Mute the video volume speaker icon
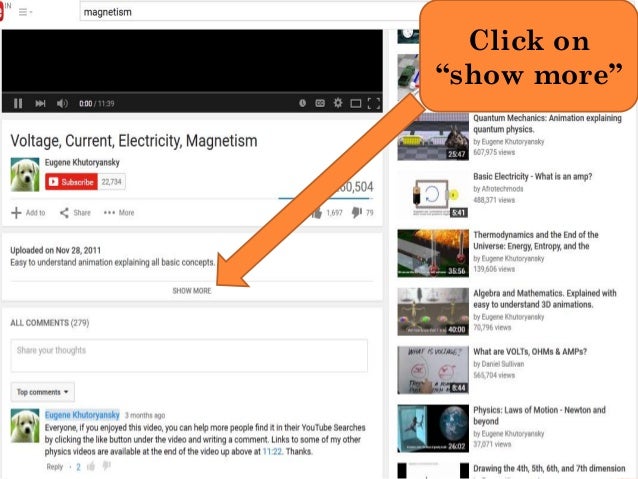The image size is (638, 479). coord(62,103)
